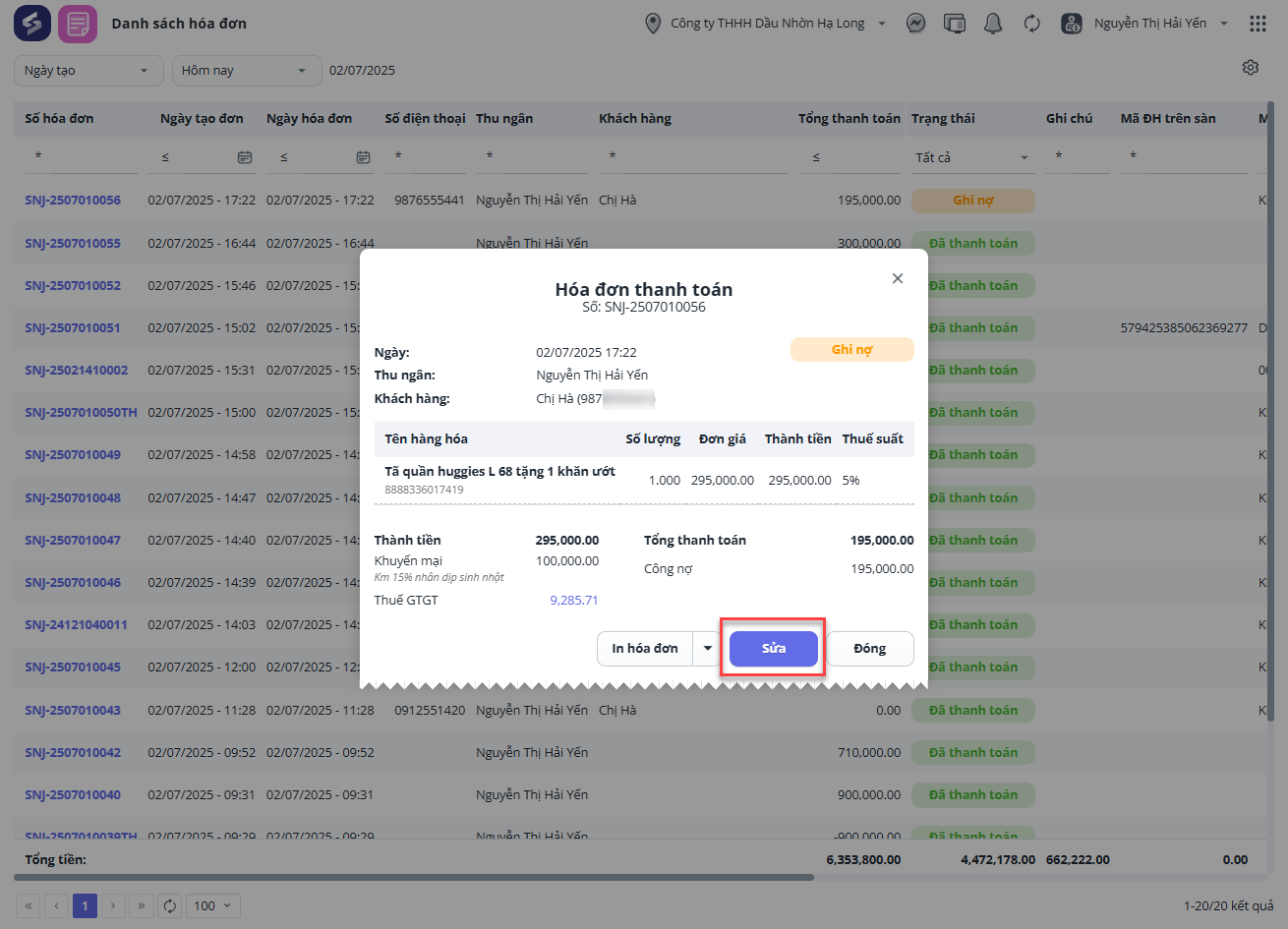This screenshot has height=929, width=1288.
Task: Click the sync refresh icon in header
Action: pos(1031,24)
